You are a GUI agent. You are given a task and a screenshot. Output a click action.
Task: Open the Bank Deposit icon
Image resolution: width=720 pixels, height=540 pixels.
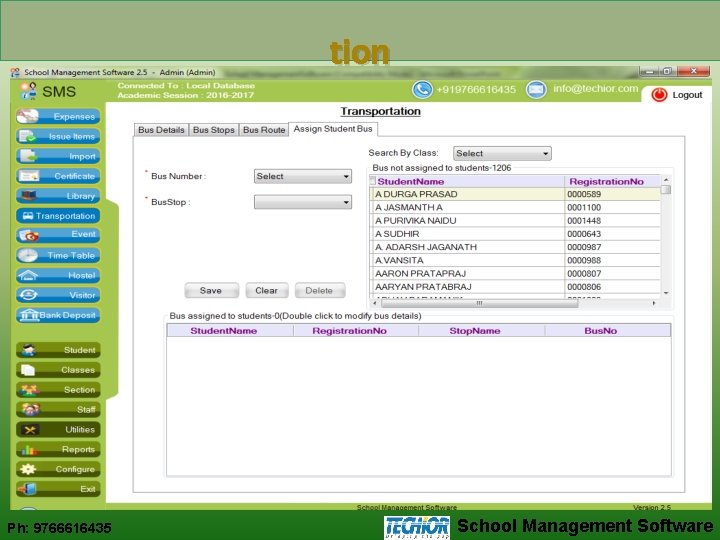point(28,315)
